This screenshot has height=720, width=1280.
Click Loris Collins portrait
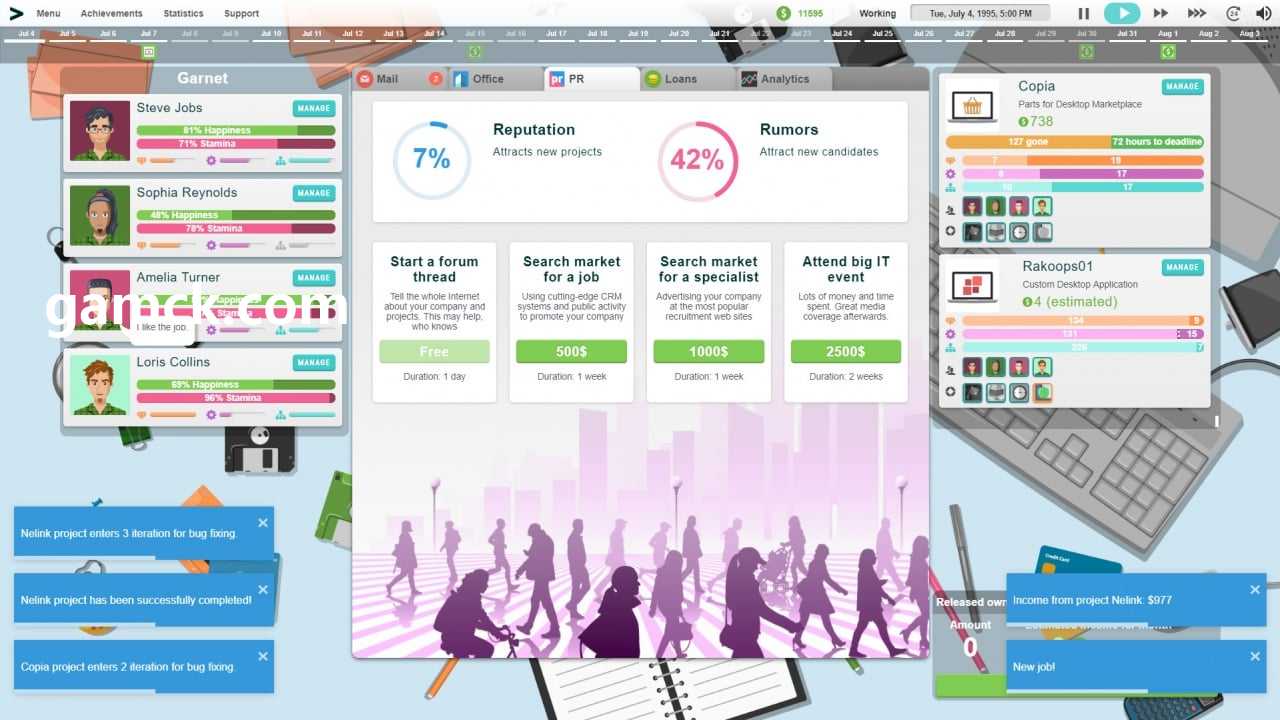(x=100, y=386)
